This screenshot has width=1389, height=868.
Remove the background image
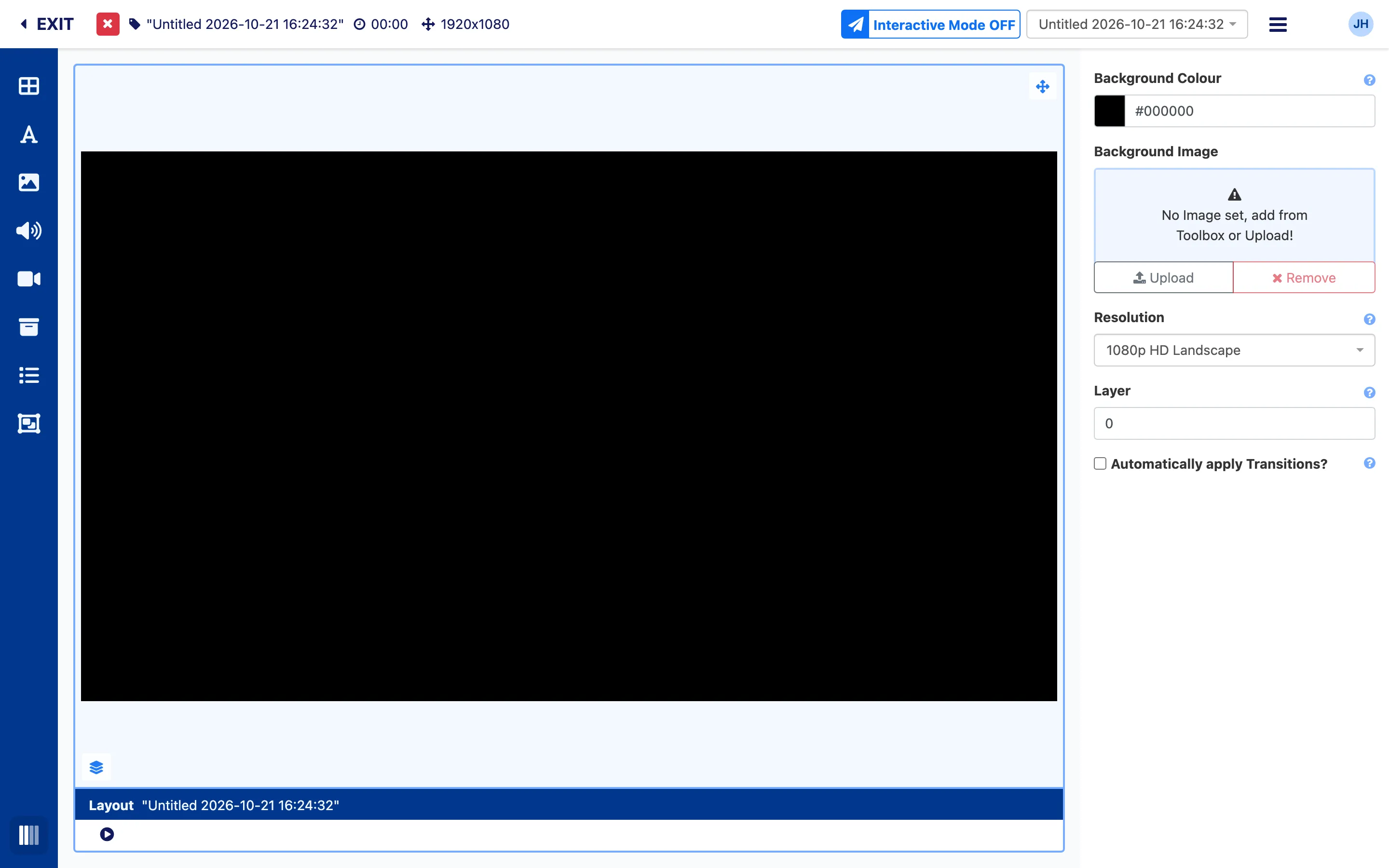1304,278
